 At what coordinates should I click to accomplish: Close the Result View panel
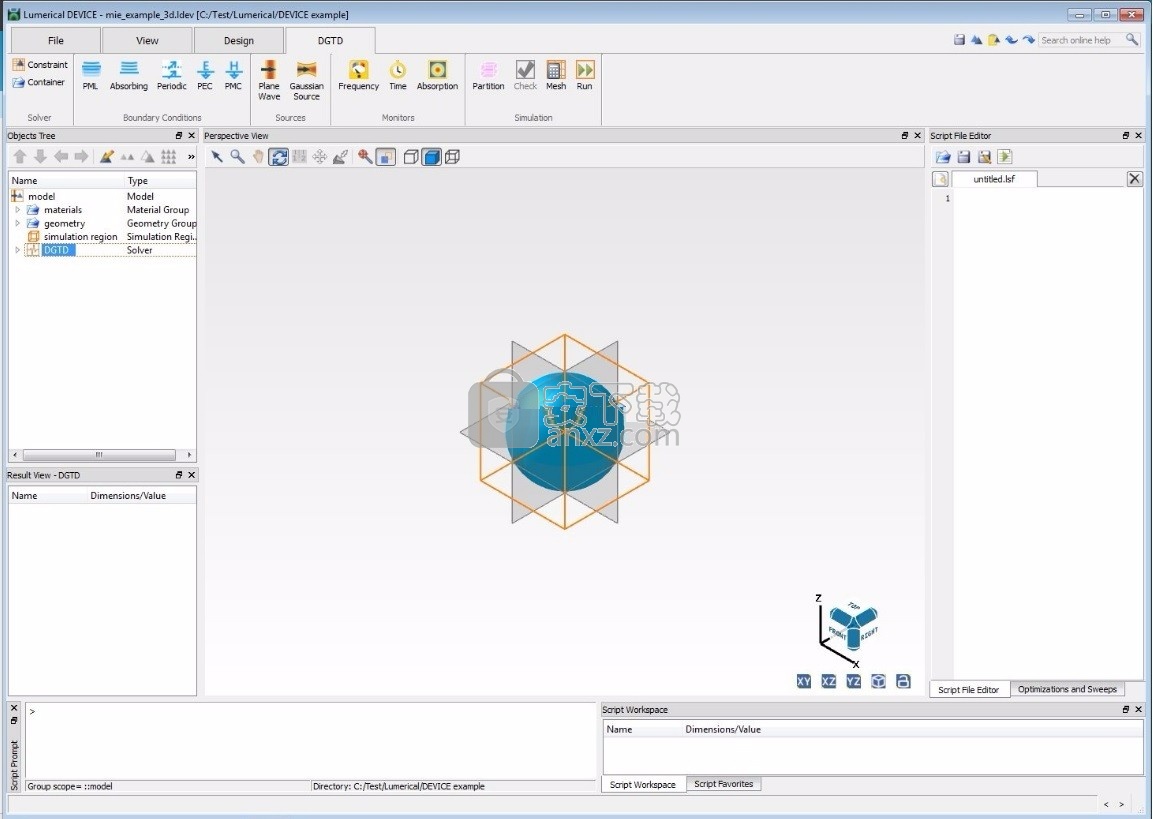191,475
